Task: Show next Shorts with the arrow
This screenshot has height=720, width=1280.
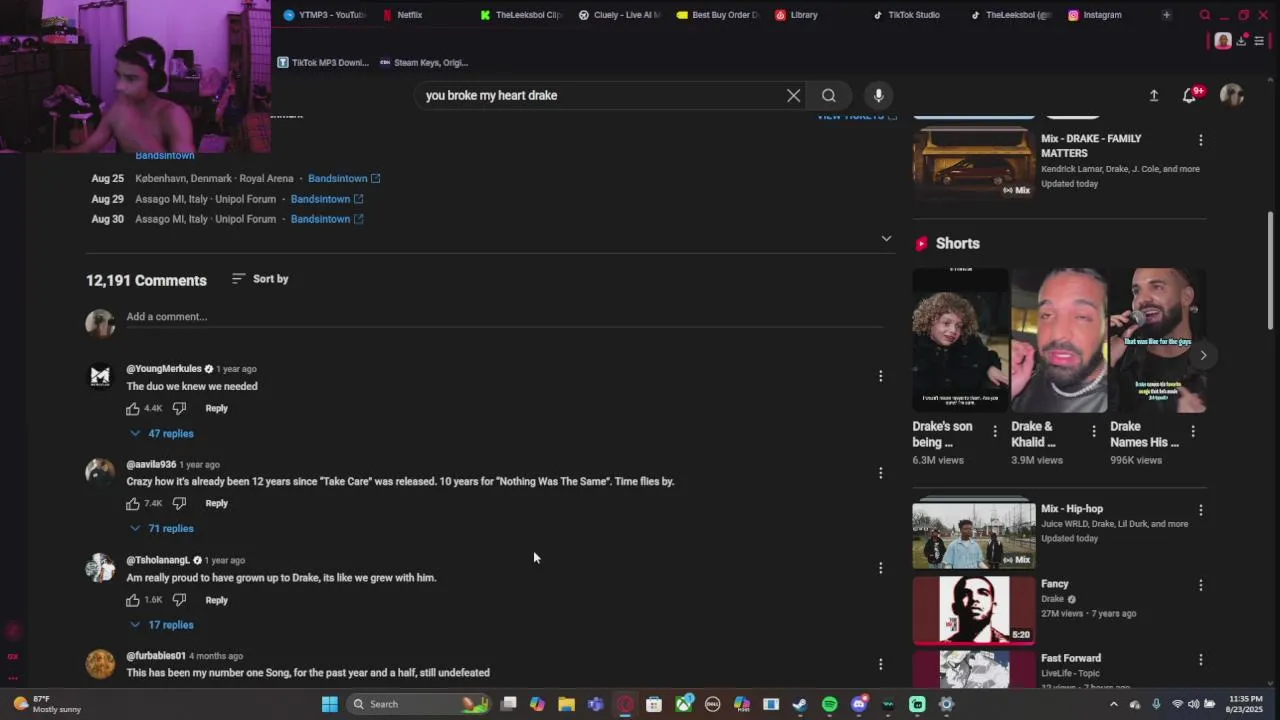Action: click(1203, 355)
